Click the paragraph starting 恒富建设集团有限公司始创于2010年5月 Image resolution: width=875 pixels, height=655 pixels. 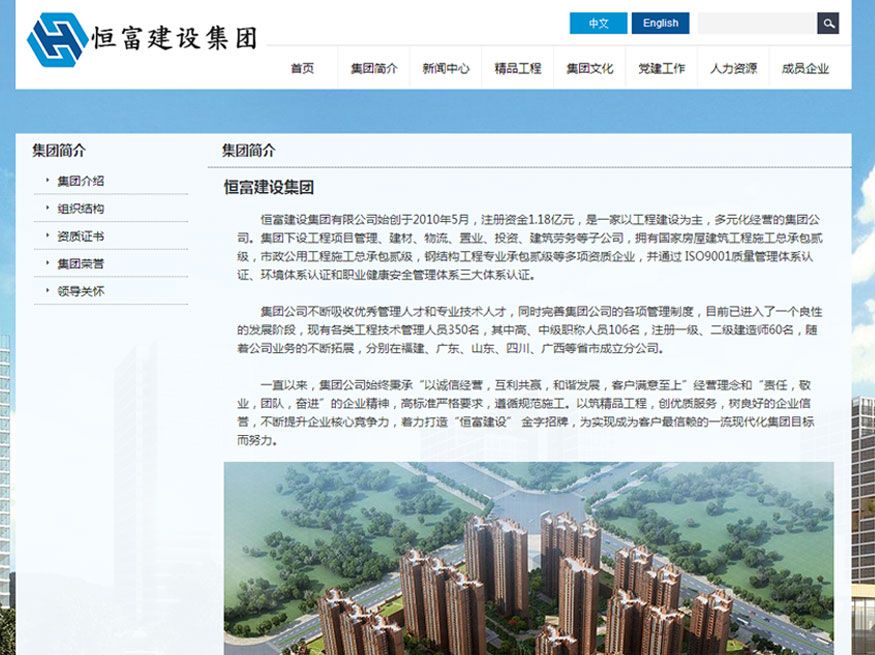[529, 247]
